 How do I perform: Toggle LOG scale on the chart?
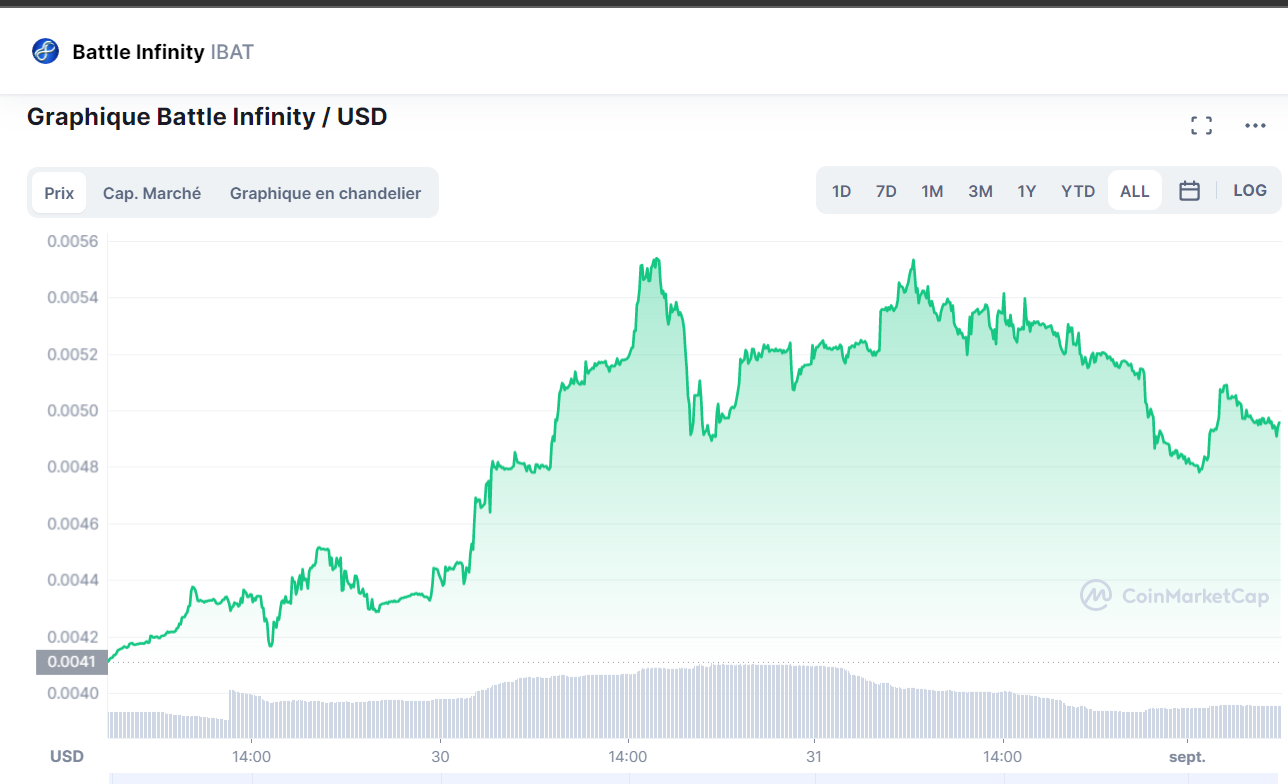pyautogui.click(x=1250, y=191)
